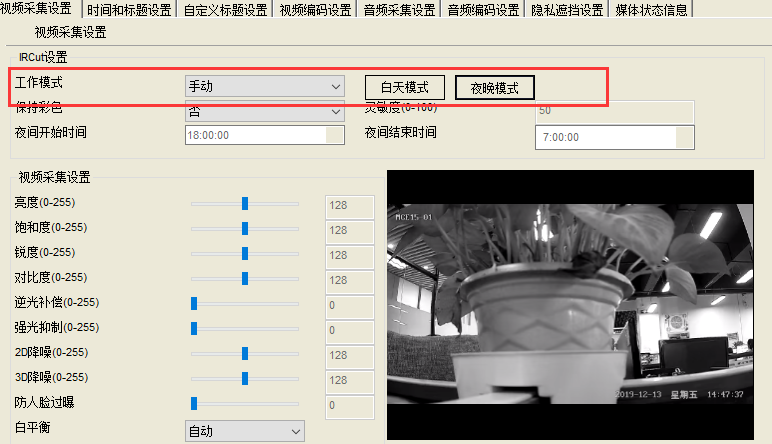The image size is (772, 444).
Task: Click the 灵敏度 input field showing 50
Action: click(x=614, y=111)
